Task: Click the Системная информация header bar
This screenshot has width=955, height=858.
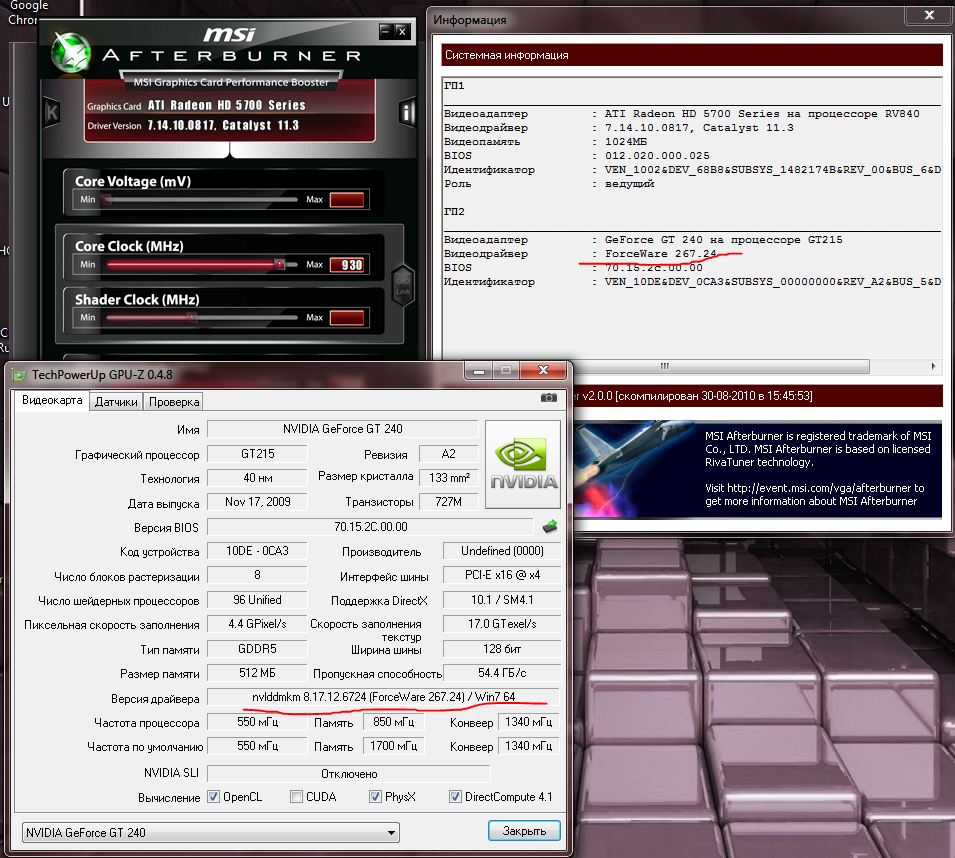Action: coord(692,55)
